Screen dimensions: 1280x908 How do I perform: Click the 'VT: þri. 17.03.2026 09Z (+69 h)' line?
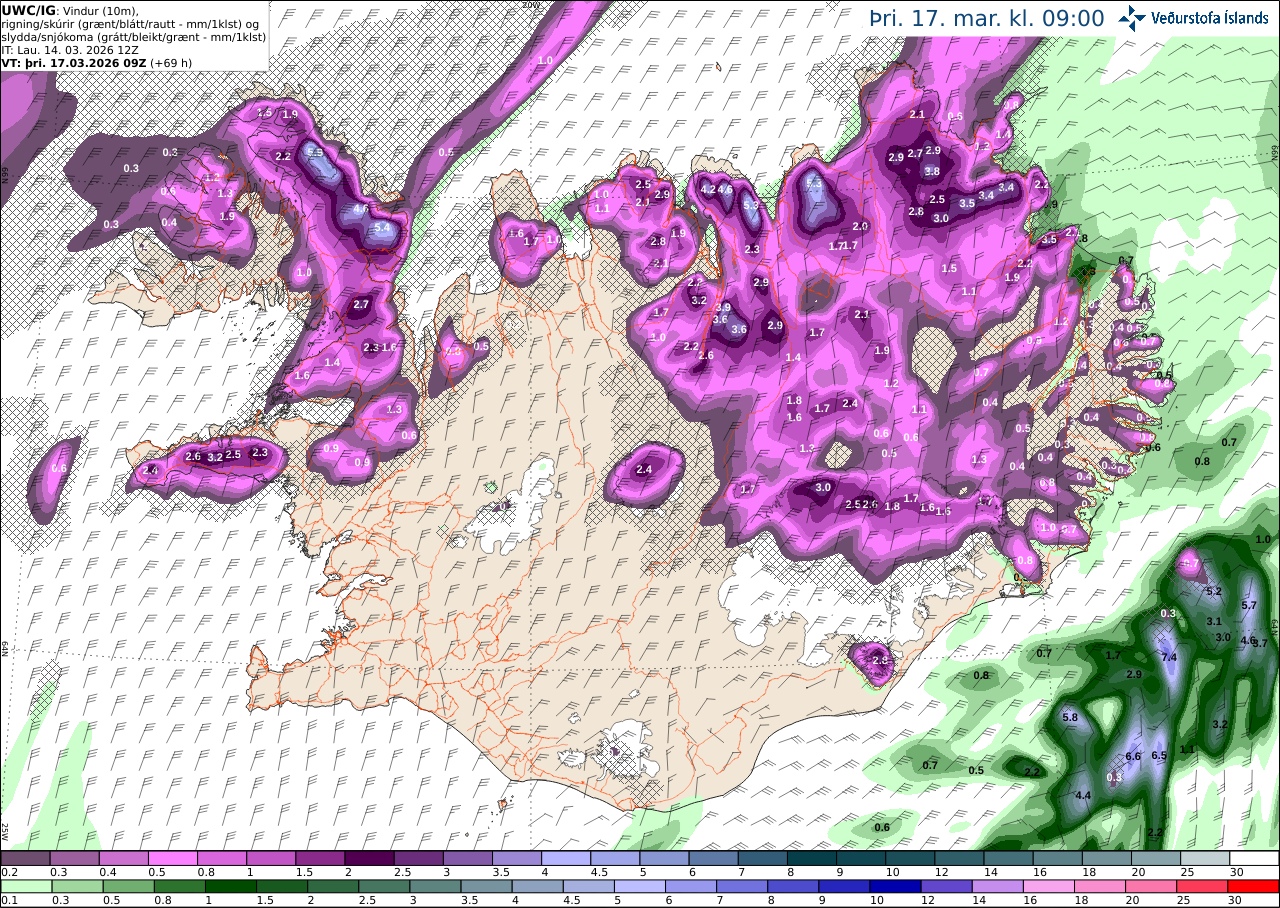[x=96, y=62]
